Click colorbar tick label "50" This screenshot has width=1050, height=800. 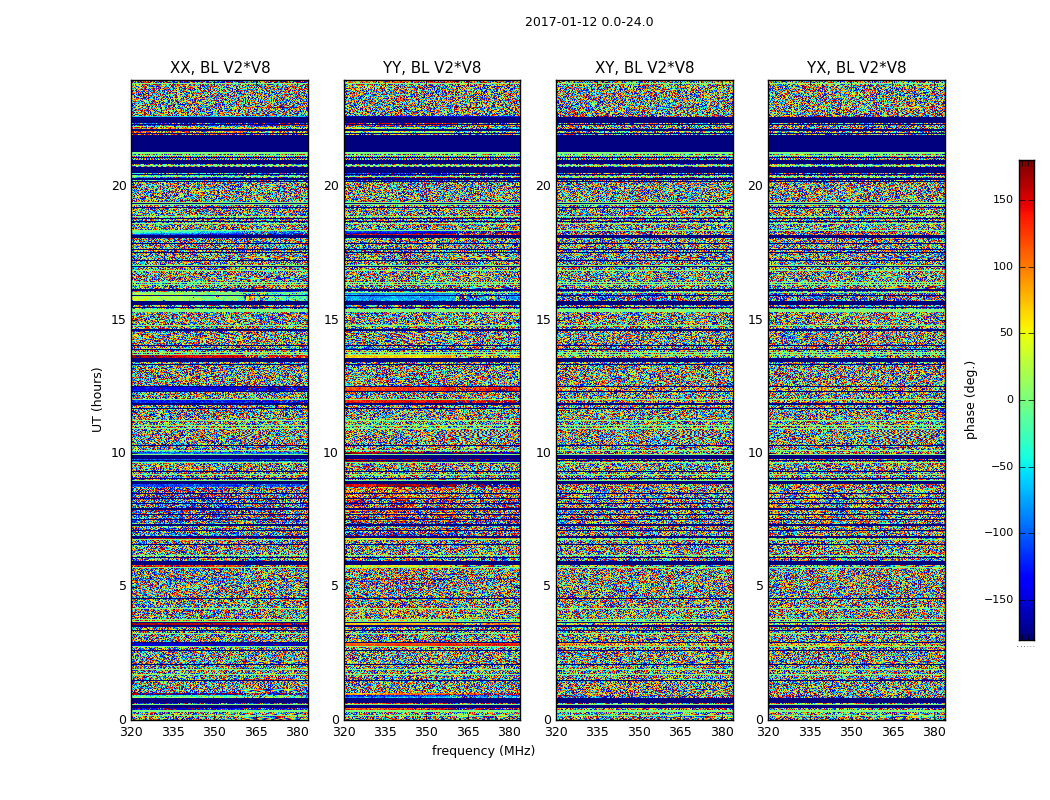pos(1006,333)
